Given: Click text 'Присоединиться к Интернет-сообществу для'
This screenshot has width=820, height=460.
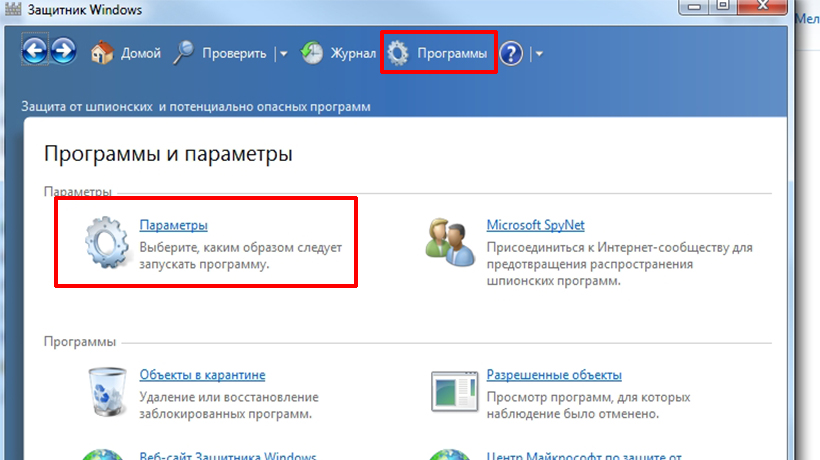Looking at the screenshot, I should coord(619,247).
